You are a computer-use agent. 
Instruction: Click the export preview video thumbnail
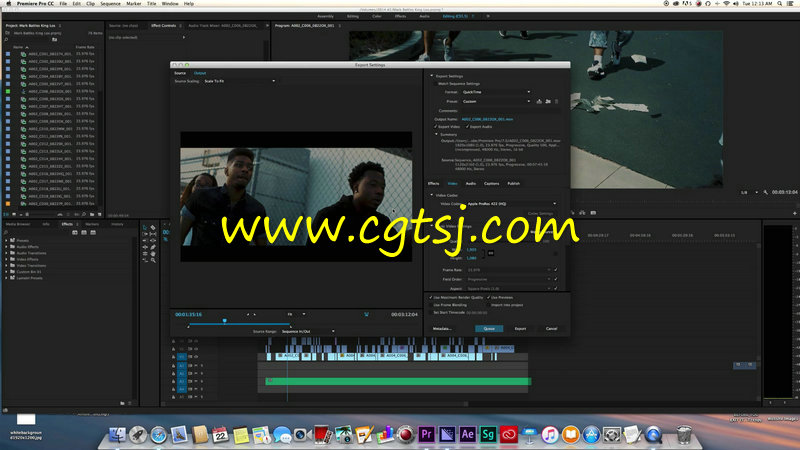pyautogui.click(x=296, y=197)
